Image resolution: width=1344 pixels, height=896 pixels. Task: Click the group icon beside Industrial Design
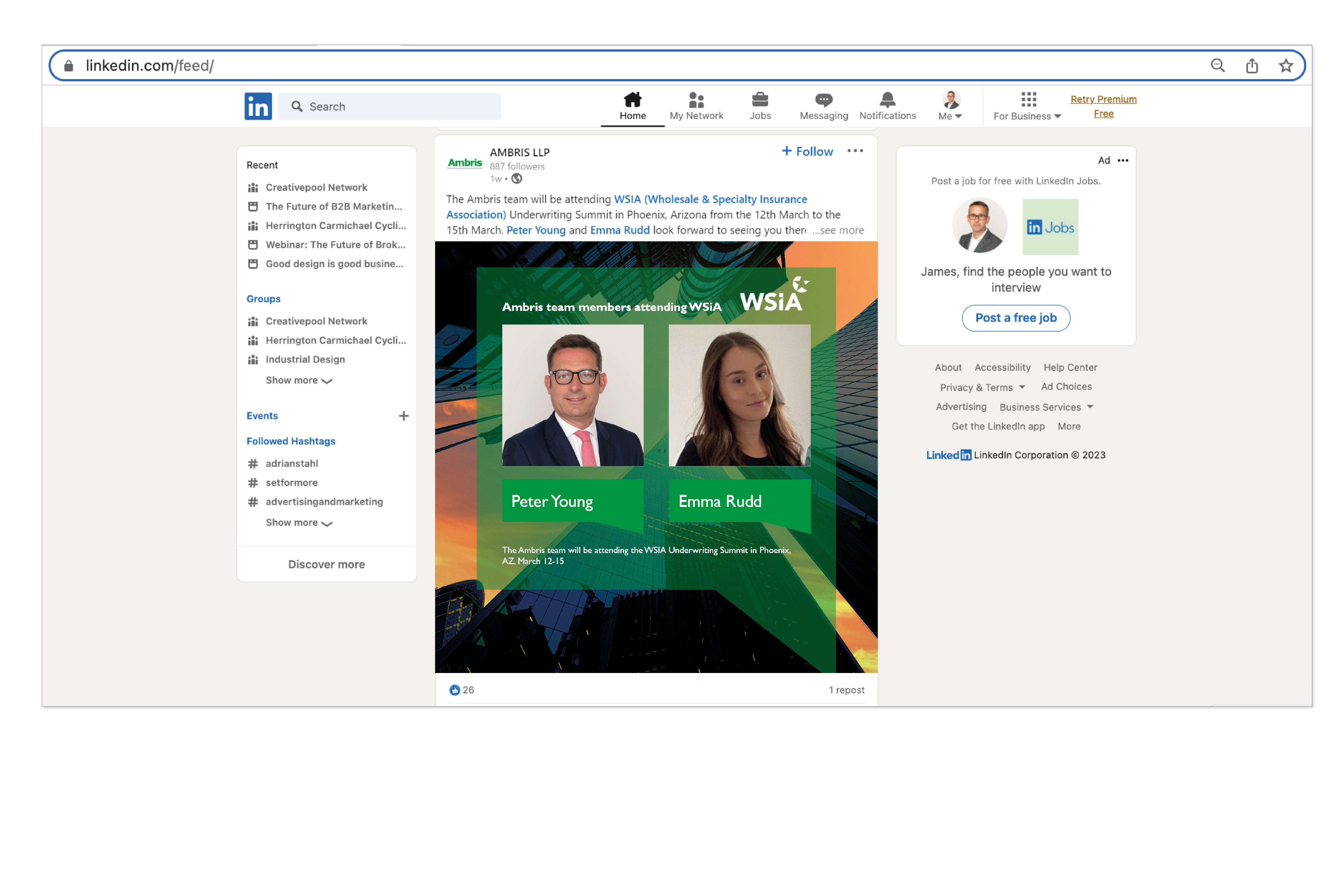point(253,359)
